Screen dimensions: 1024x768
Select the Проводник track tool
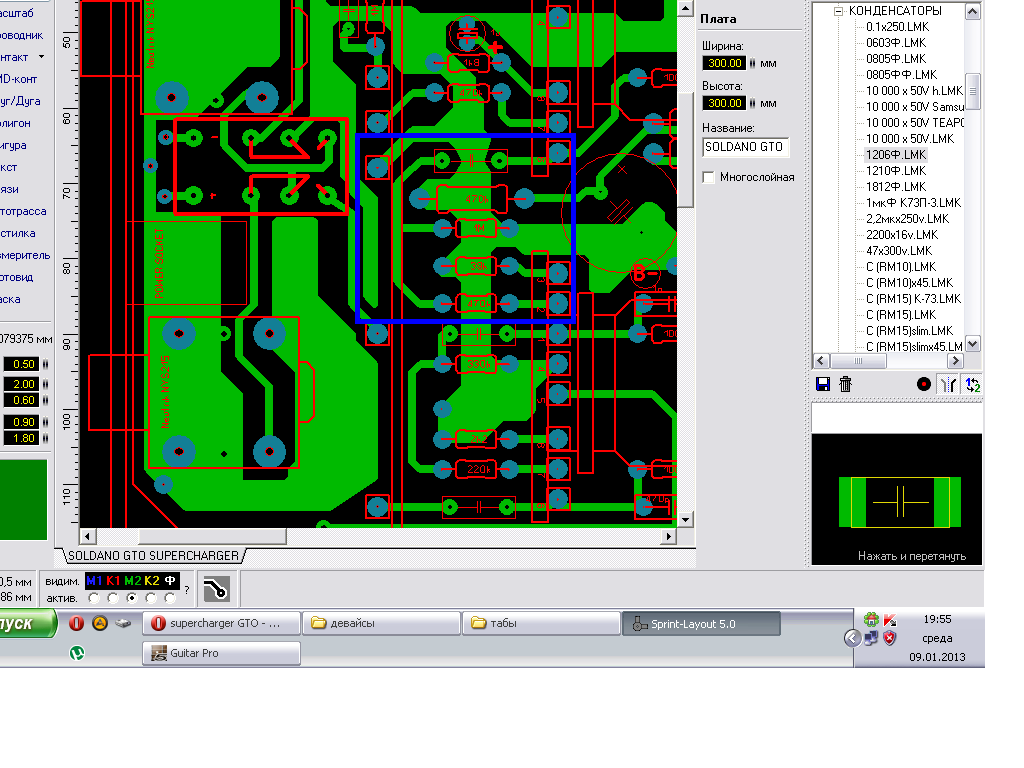pyautogui.click(x=21, y=35)
